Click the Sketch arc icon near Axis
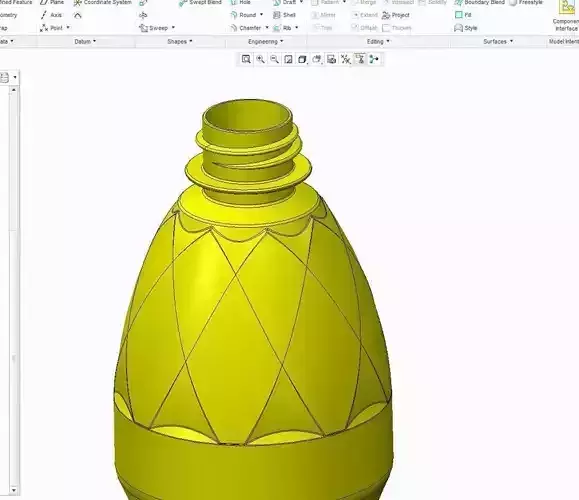 pyautogui.click(x=78, y=15)
